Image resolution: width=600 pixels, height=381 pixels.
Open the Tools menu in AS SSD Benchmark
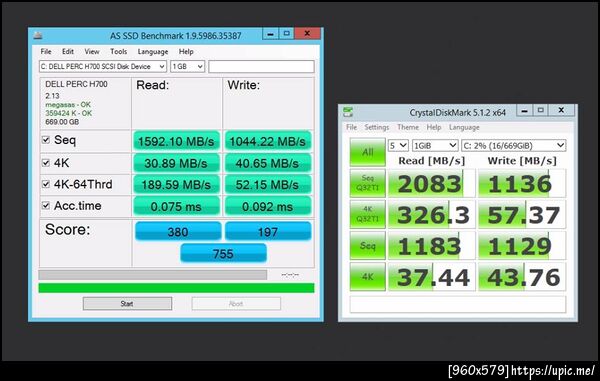point(119,52)
